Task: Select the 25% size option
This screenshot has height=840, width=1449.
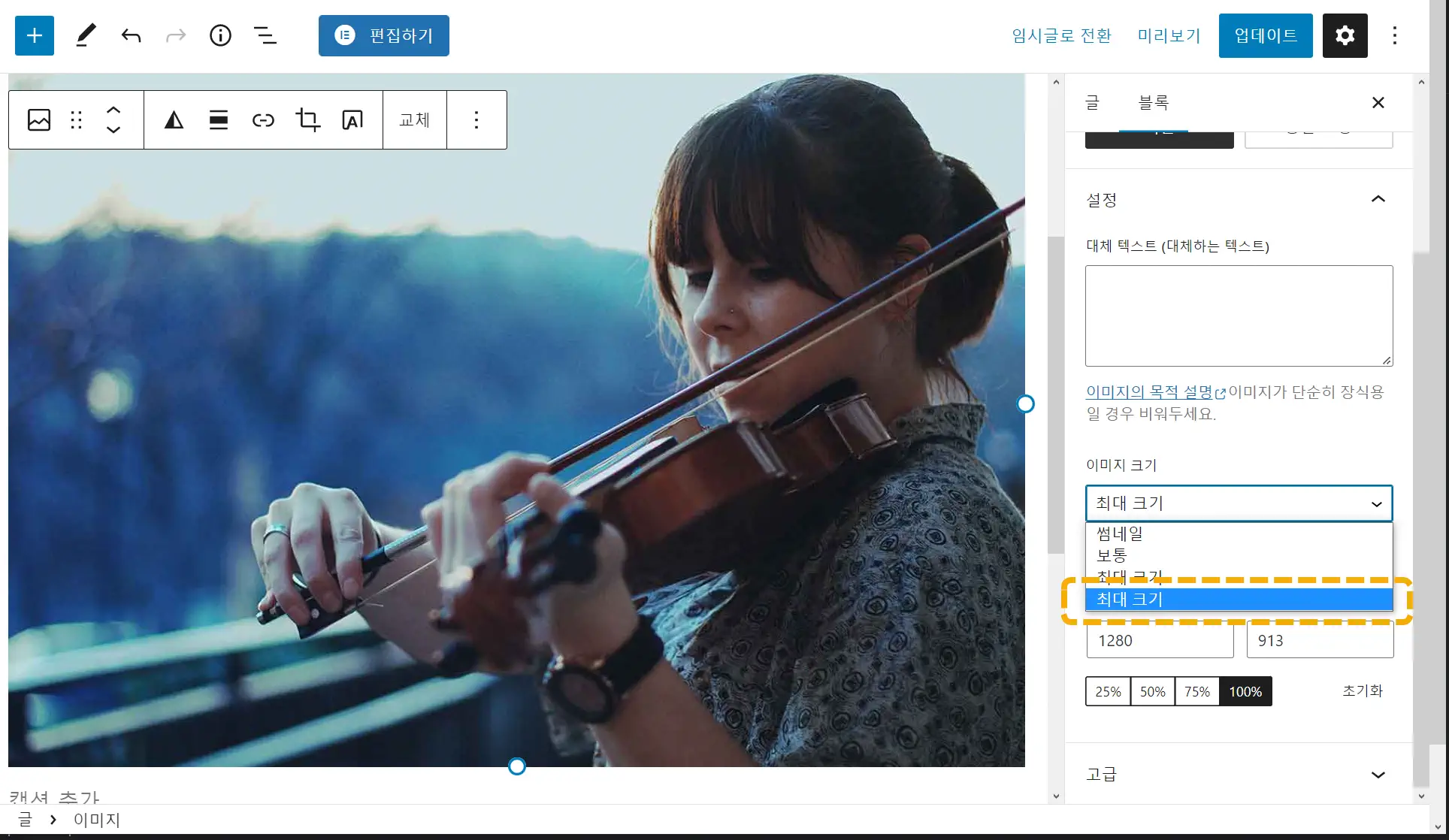Action: point(1108,691)
